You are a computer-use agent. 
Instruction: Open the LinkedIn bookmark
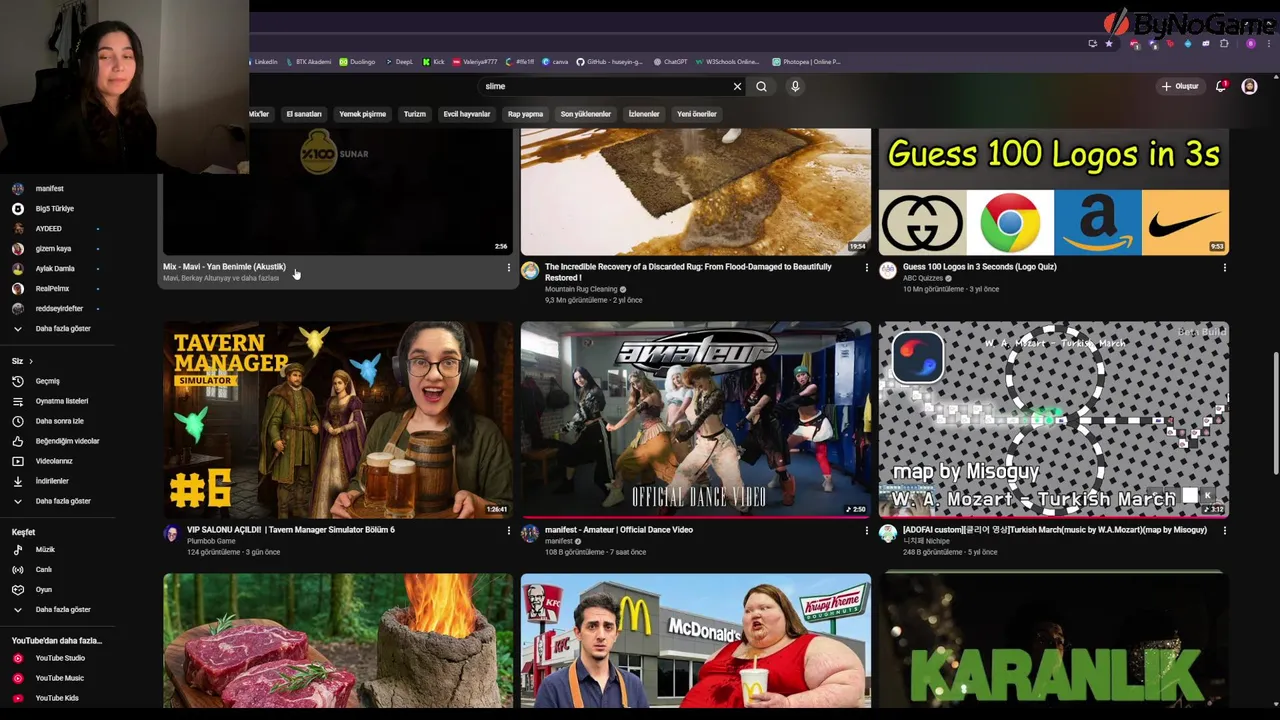pos(262,62)
